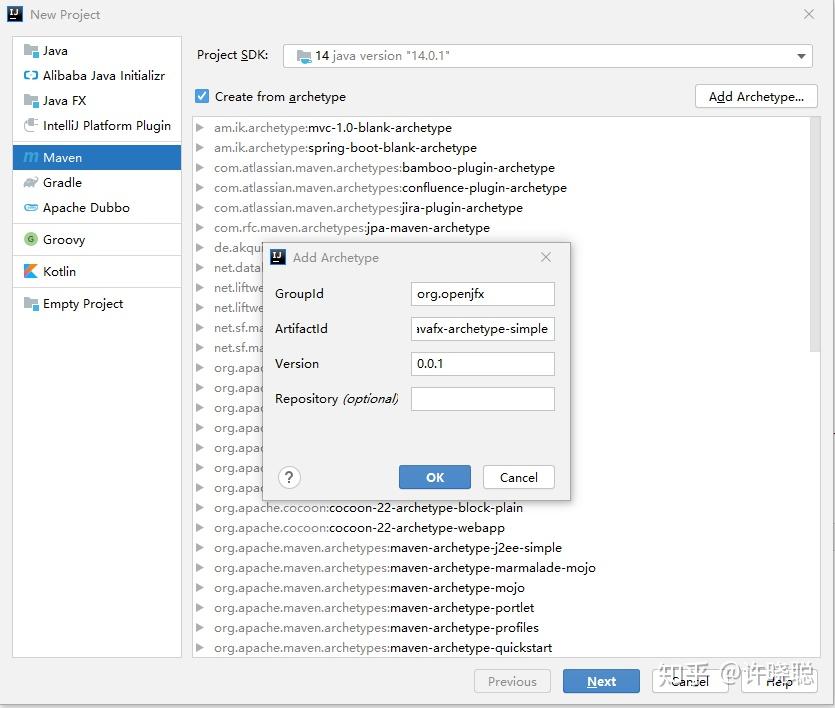The image size is (835, 708).
Task: Click the Previous button
Action: [x=512, y=681]
